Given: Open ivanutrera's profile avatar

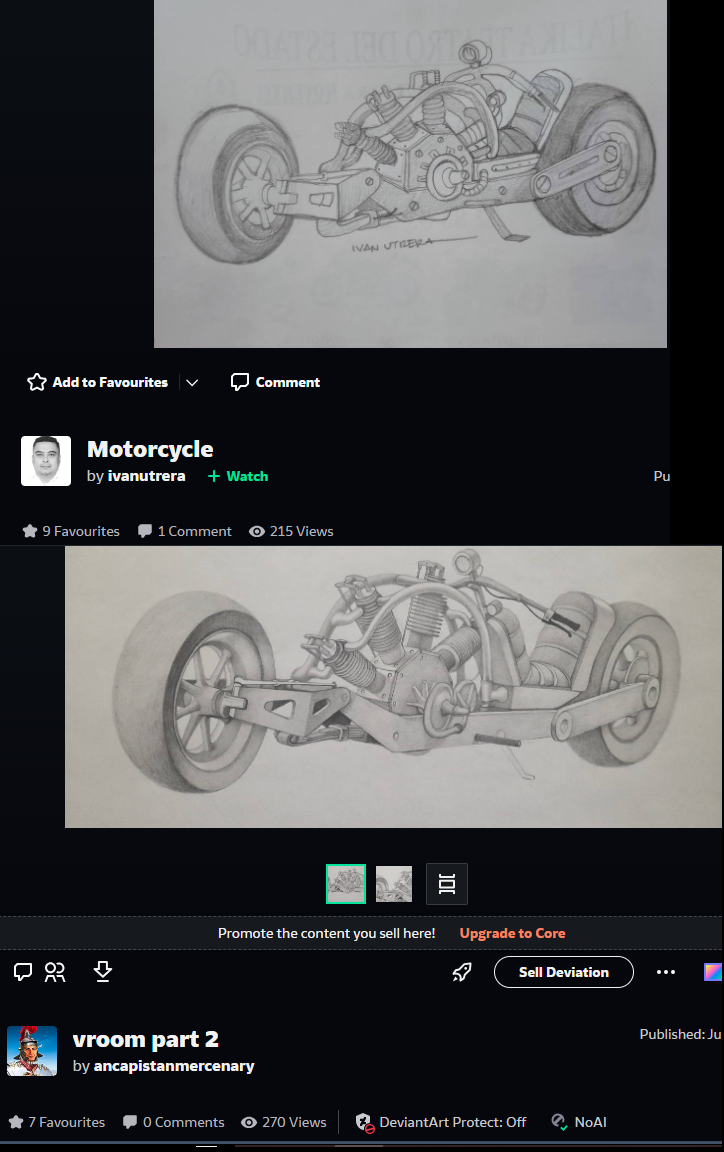Looking at the screenshot, I should click(x=46, y=461).
